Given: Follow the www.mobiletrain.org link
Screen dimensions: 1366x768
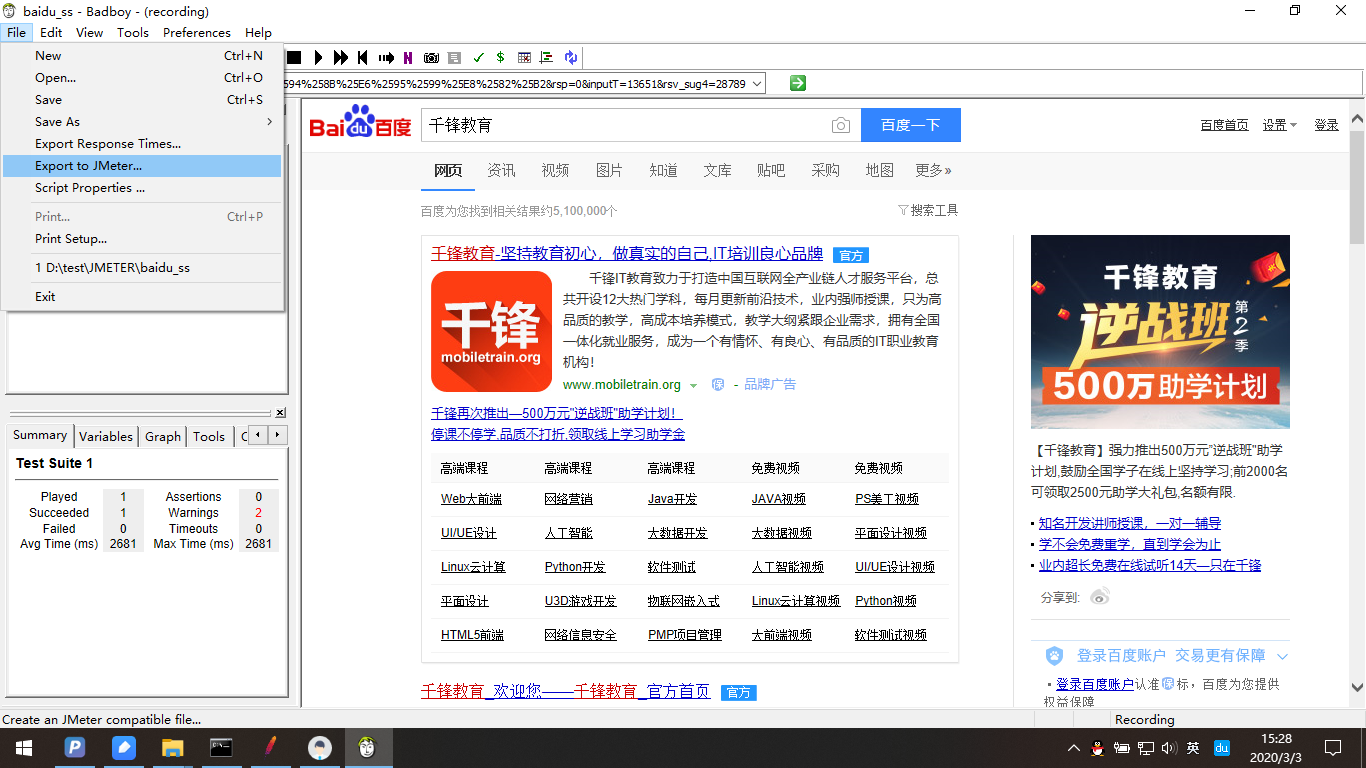Looking at the screenshot, I should (620, 384).
